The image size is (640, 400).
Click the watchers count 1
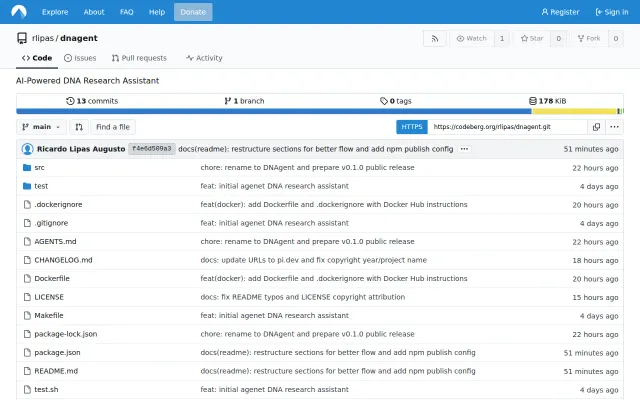click(502, 38)
